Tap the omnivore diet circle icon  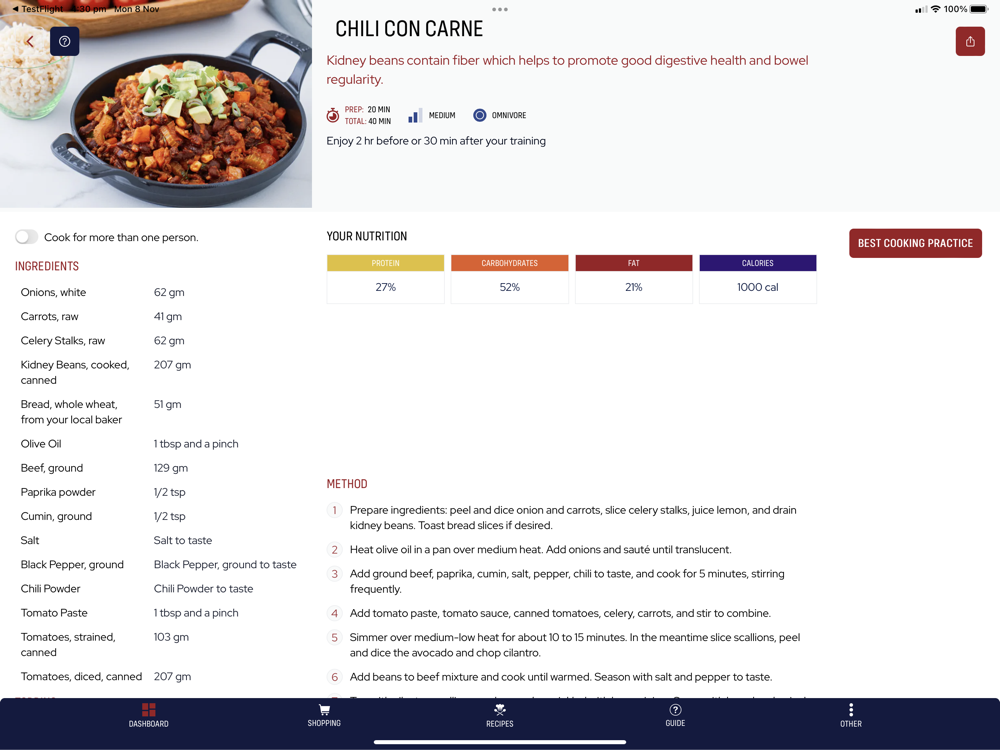(480, 115)
